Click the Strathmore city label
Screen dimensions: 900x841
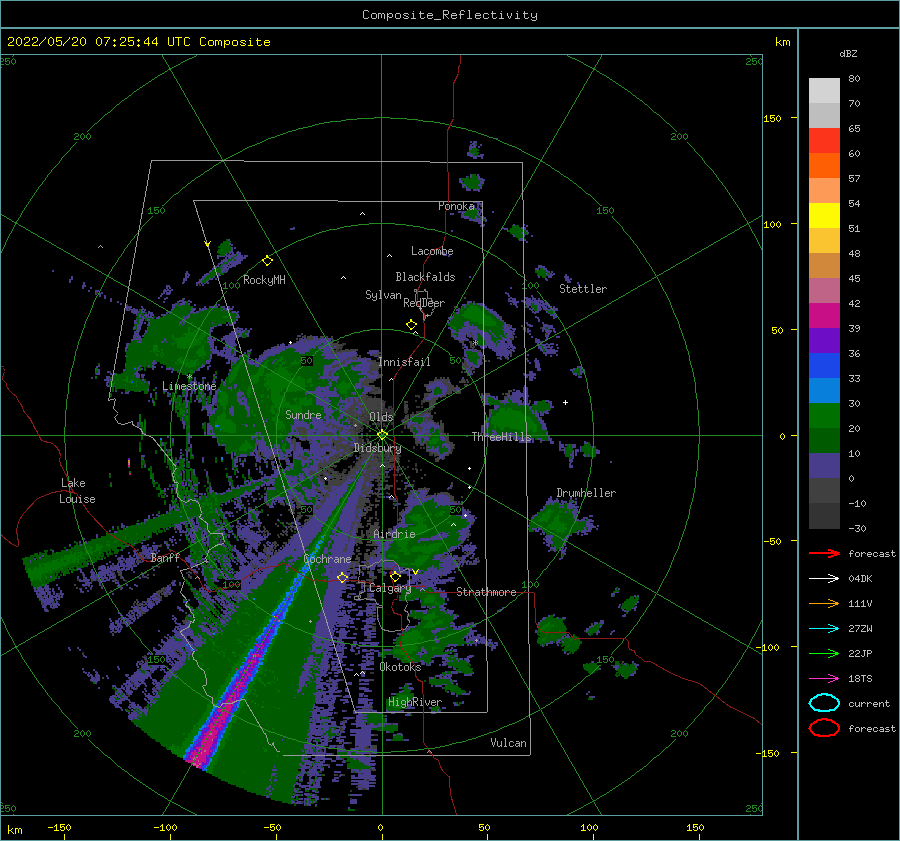pyautogui.click(x=486, y=592)
